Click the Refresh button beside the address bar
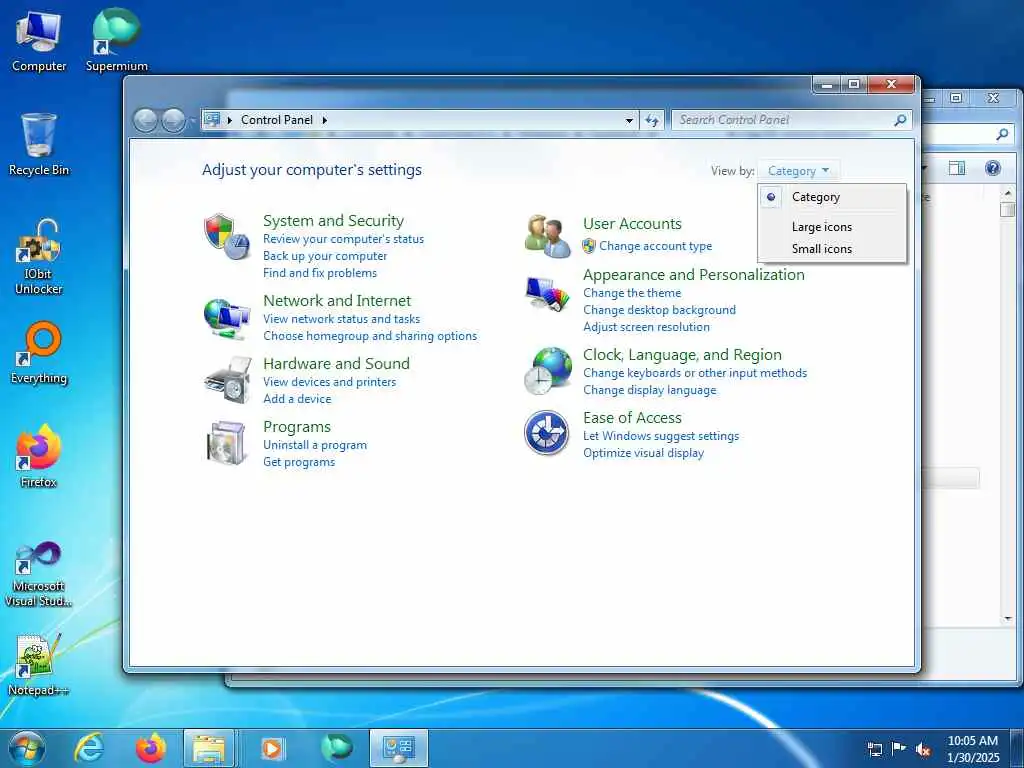 pyautogui.click(x=652, y=120)
